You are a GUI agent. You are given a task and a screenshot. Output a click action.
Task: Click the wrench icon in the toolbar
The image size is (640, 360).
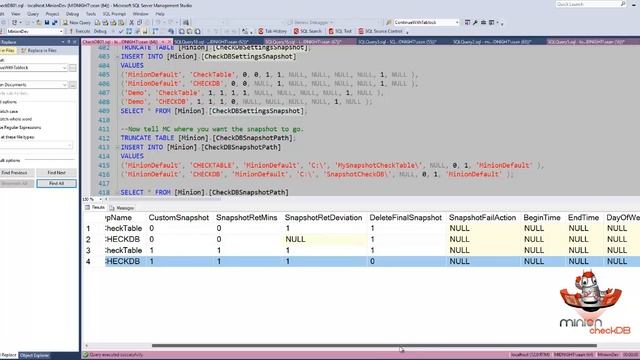point(475,22)
